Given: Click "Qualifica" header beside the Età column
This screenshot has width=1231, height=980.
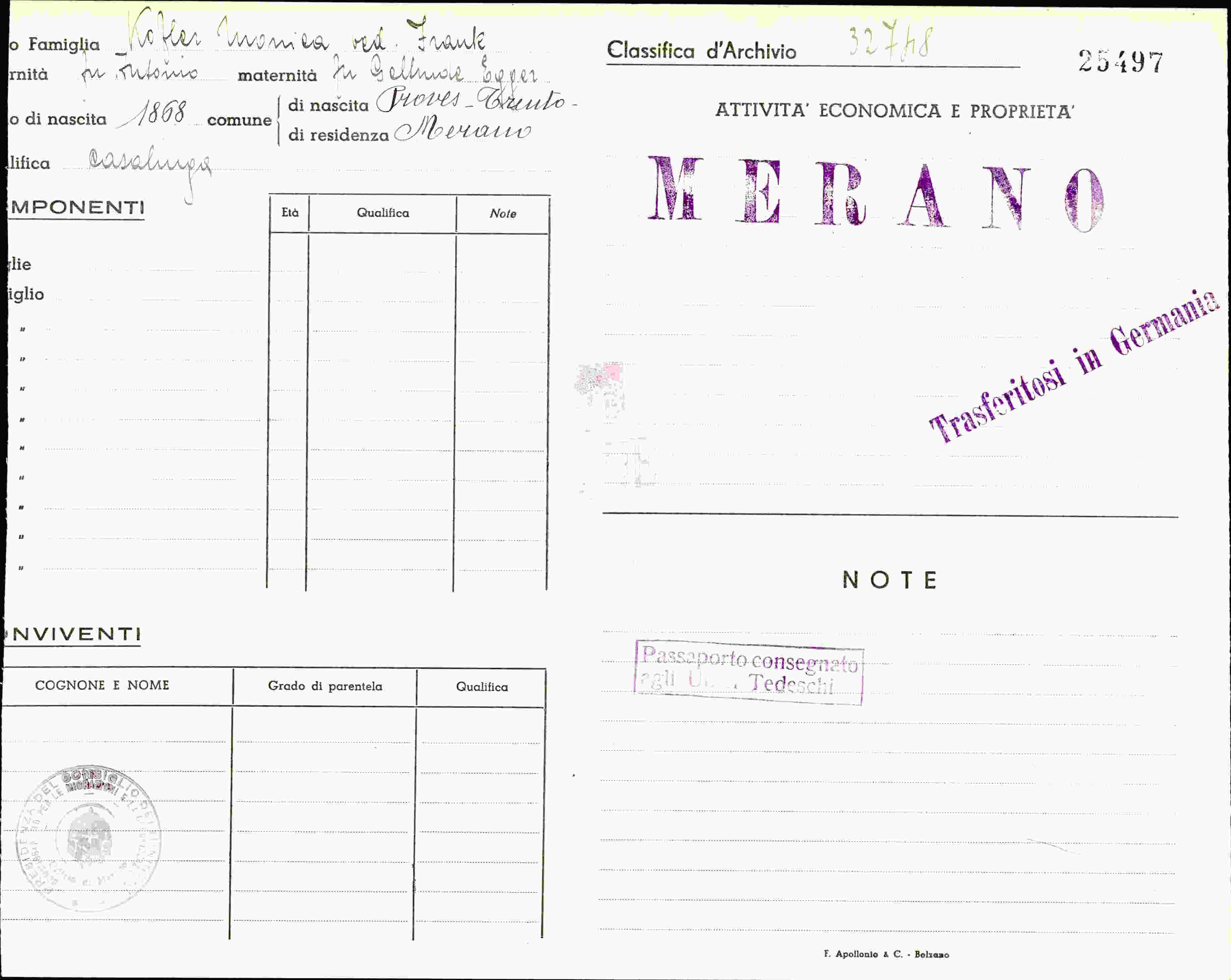Looking at the screenshot, I should (383, 213).
